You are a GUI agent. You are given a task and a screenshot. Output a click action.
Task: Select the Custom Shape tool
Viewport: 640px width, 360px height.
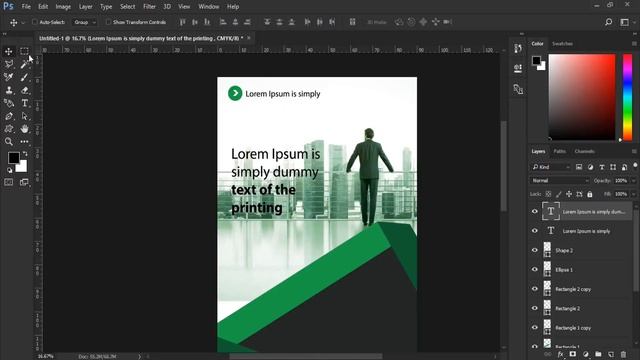(x=8, y=129)
